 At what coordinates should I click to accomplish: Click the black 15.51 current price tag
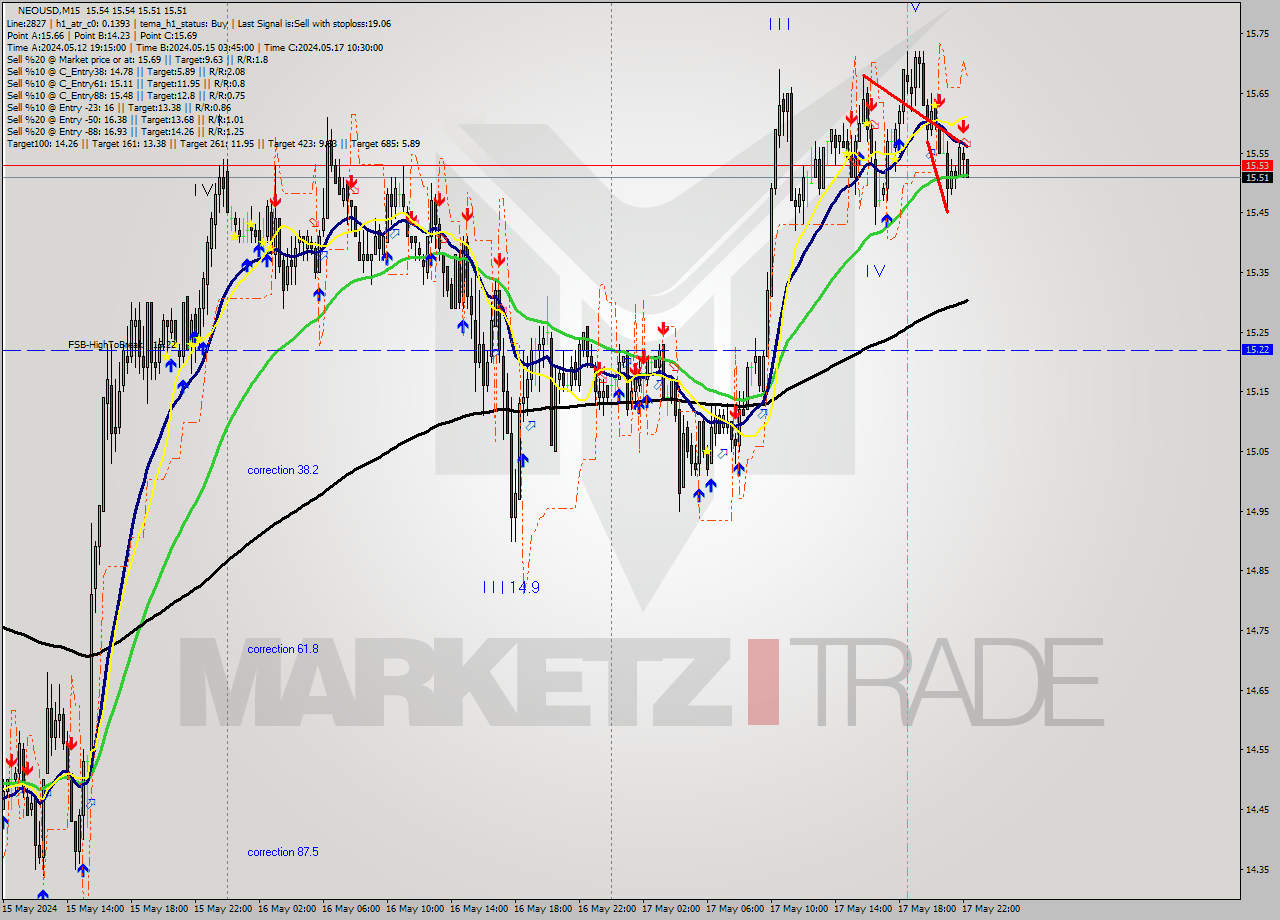point(1256,177)
